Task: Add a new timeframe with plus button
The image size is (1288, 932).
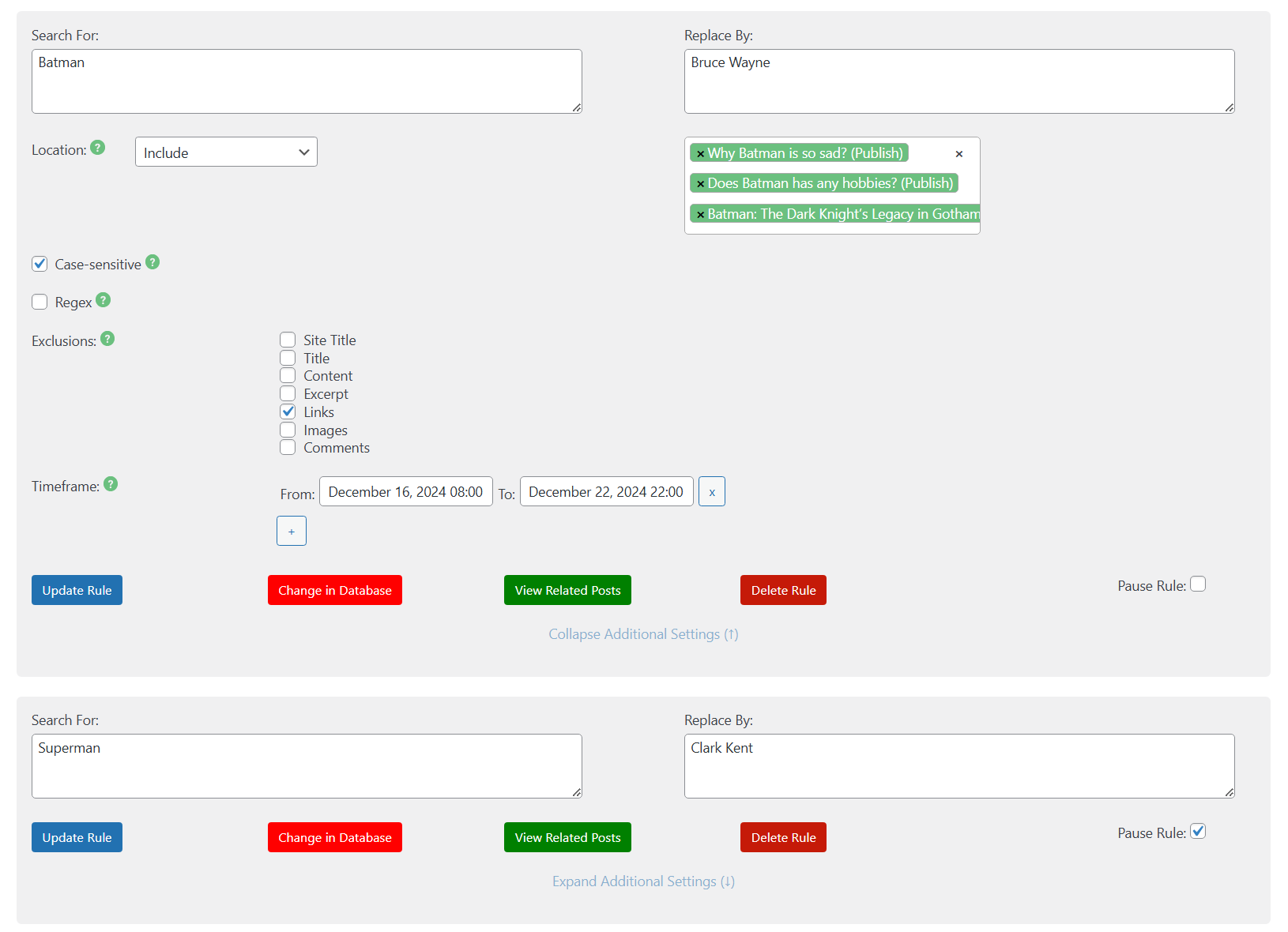Action: 292,532
